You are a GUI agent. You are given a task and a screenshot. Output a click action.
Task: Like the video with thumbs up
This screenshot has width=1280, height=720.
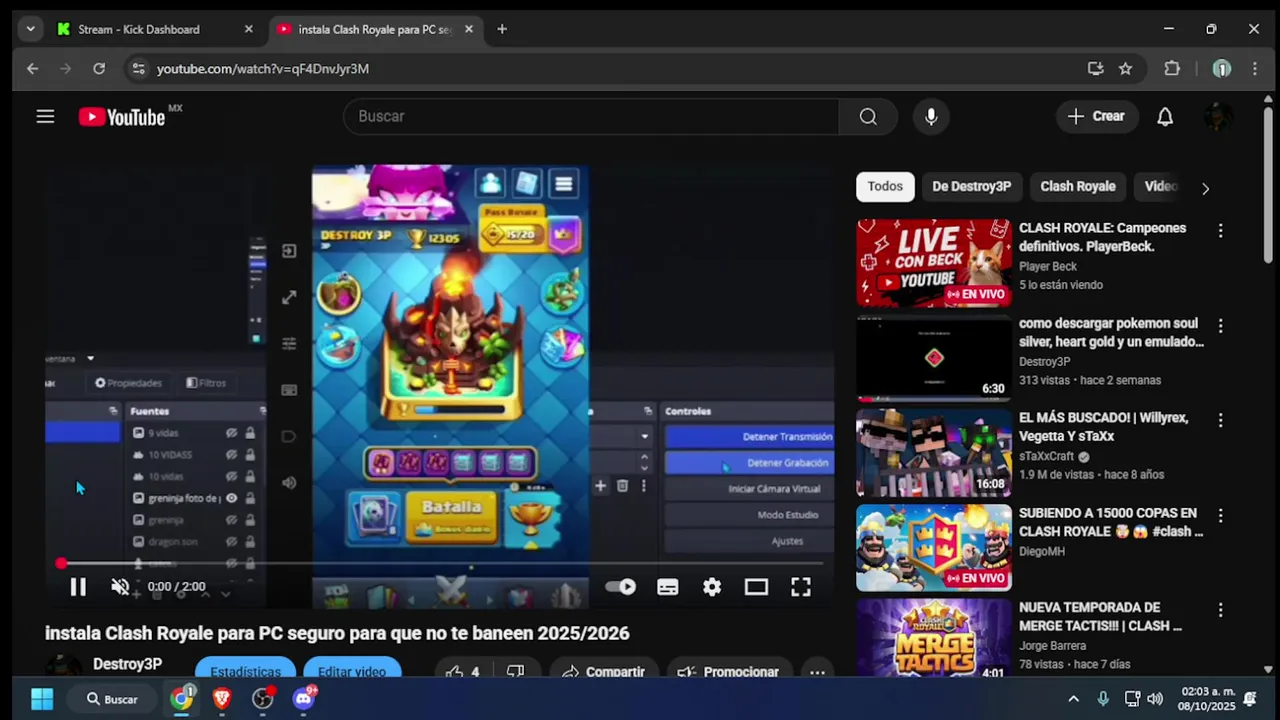[462, 672]
